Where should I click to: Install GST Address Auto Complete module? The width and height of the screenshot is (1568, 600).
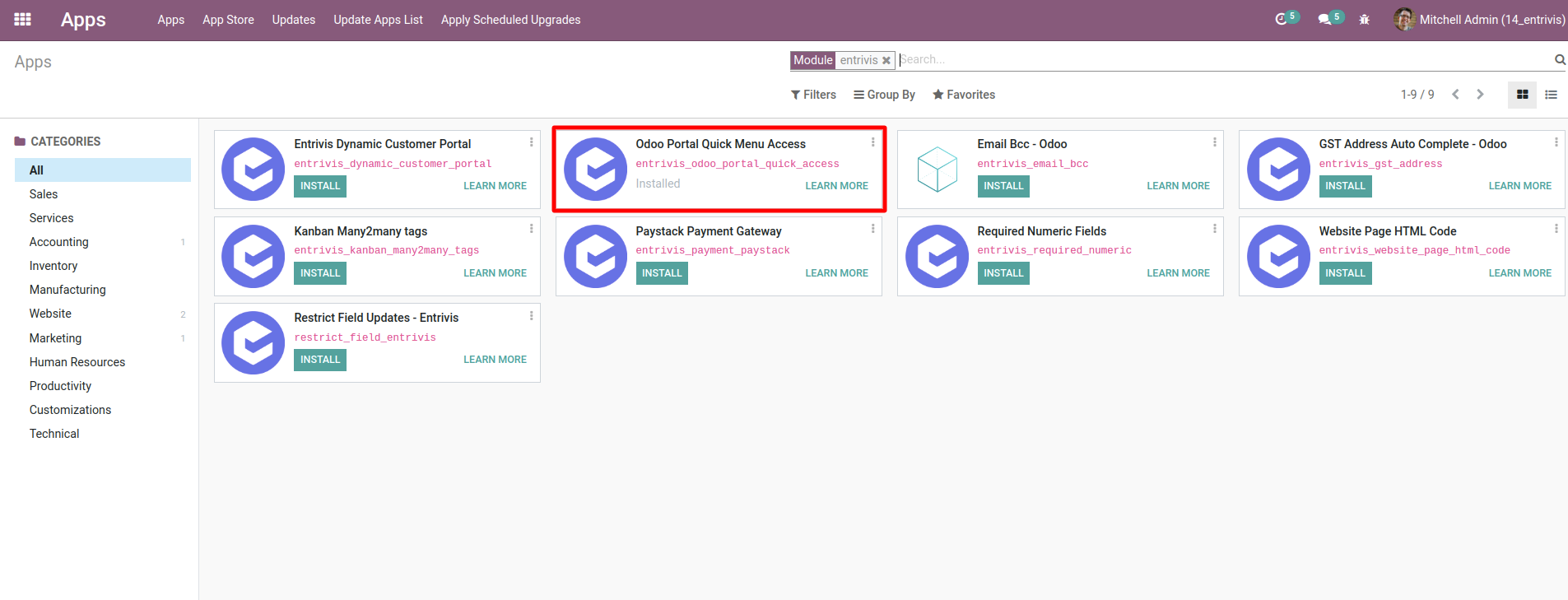1345,186
